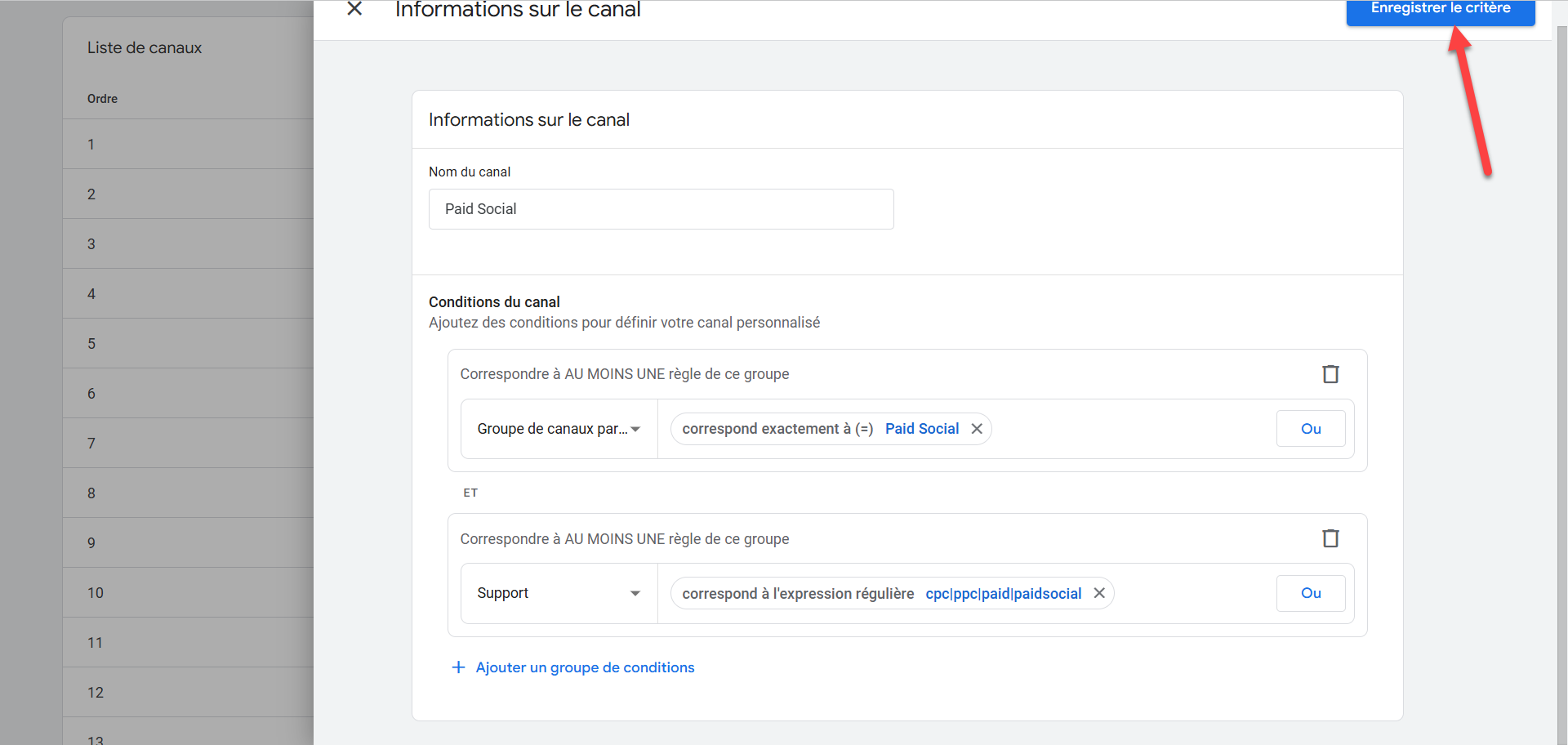Add an Ou rule to Support group
This screenshot has height=745, width=1568.
click(1310, 593)
